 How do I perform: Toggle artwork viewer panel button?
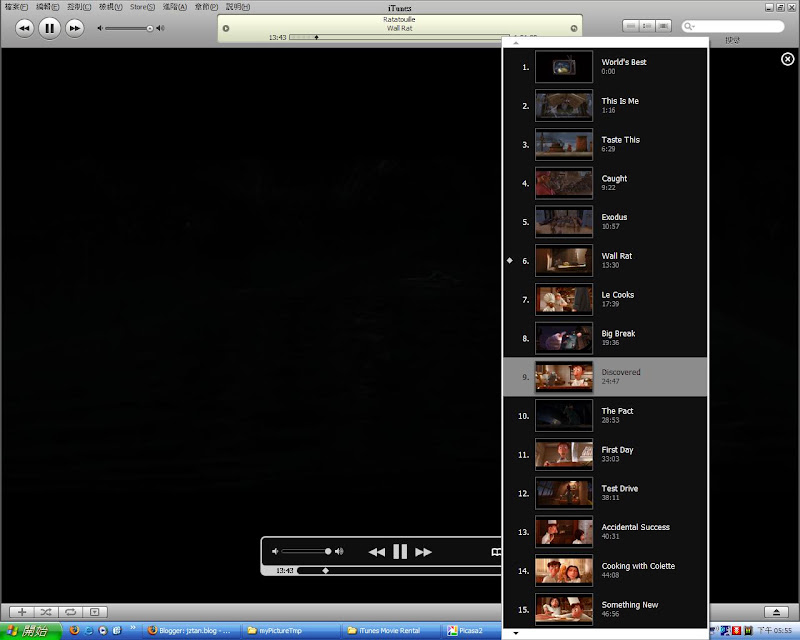coord(95,611)
